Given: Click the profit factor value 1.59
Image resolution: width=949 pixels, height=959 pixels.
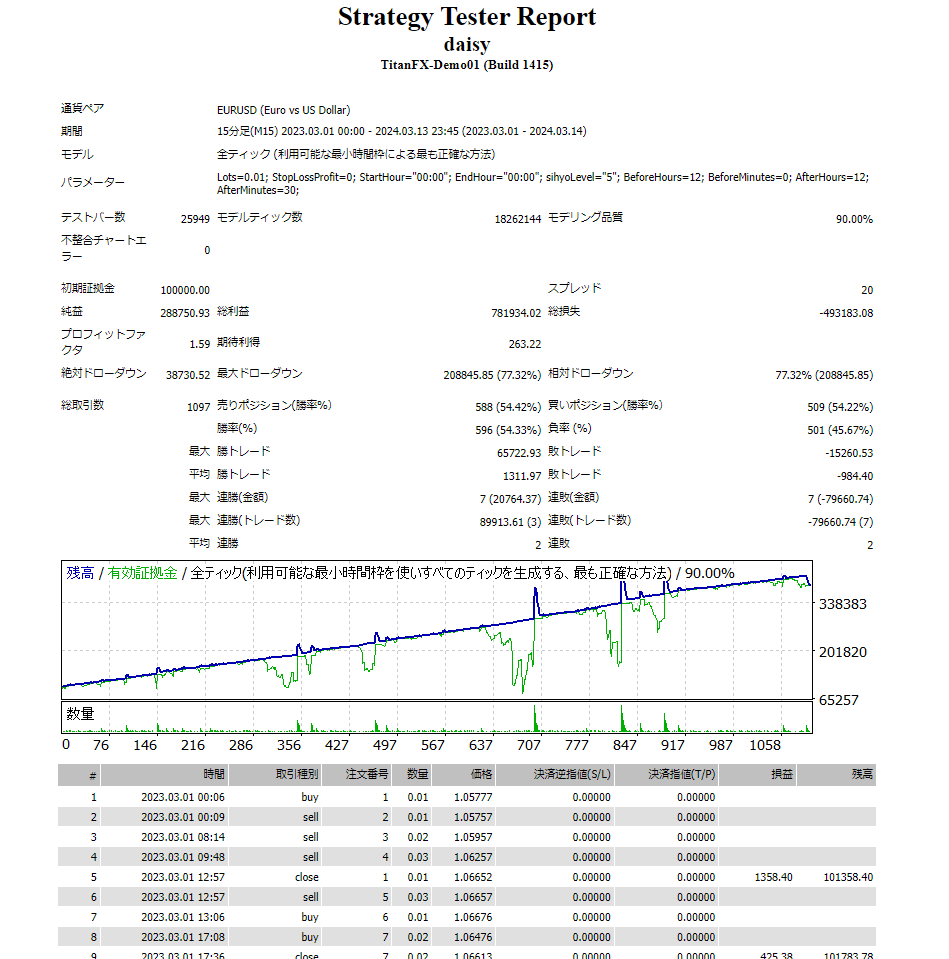Looking at the screenshot, I should click(199, 344).
